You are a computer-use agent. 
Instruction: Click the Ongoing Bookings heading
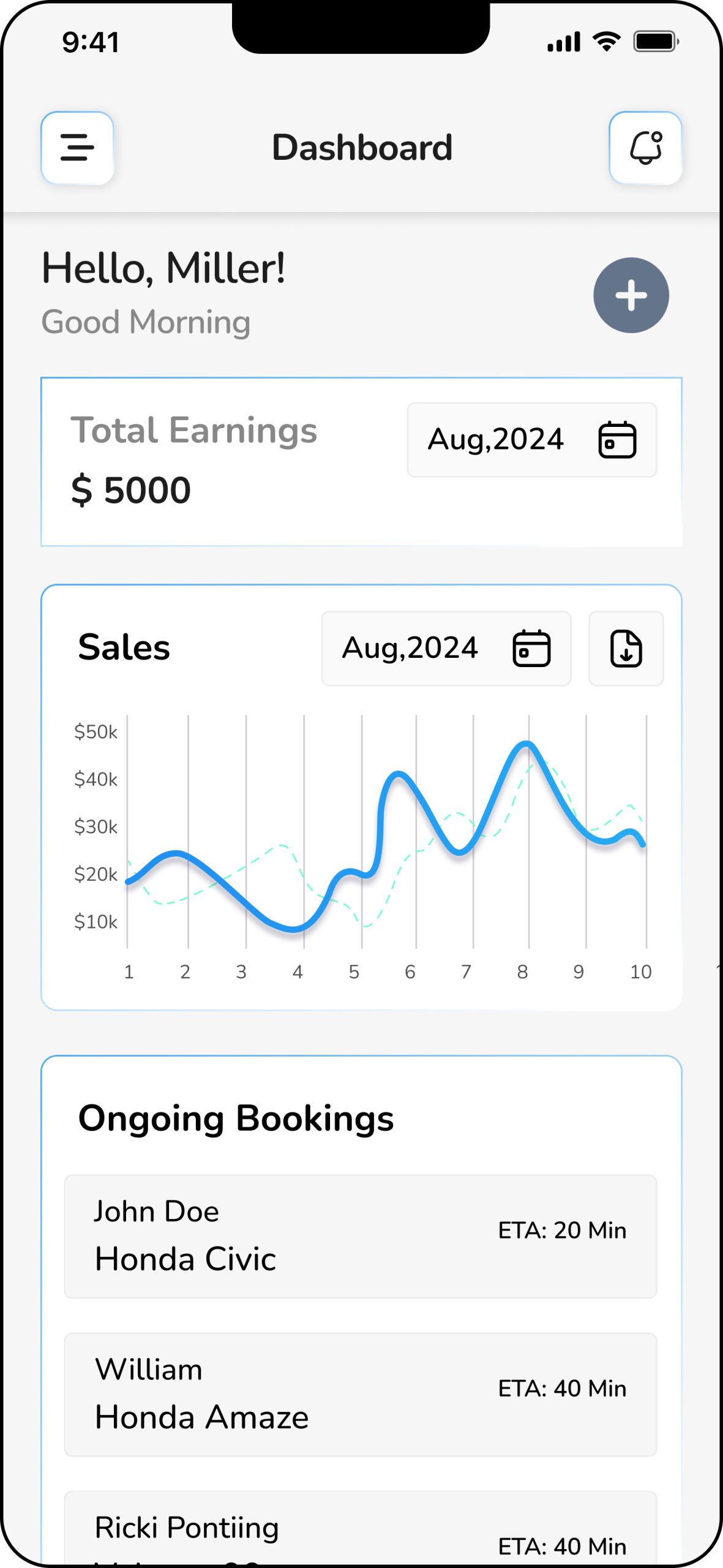point(236,1118)
